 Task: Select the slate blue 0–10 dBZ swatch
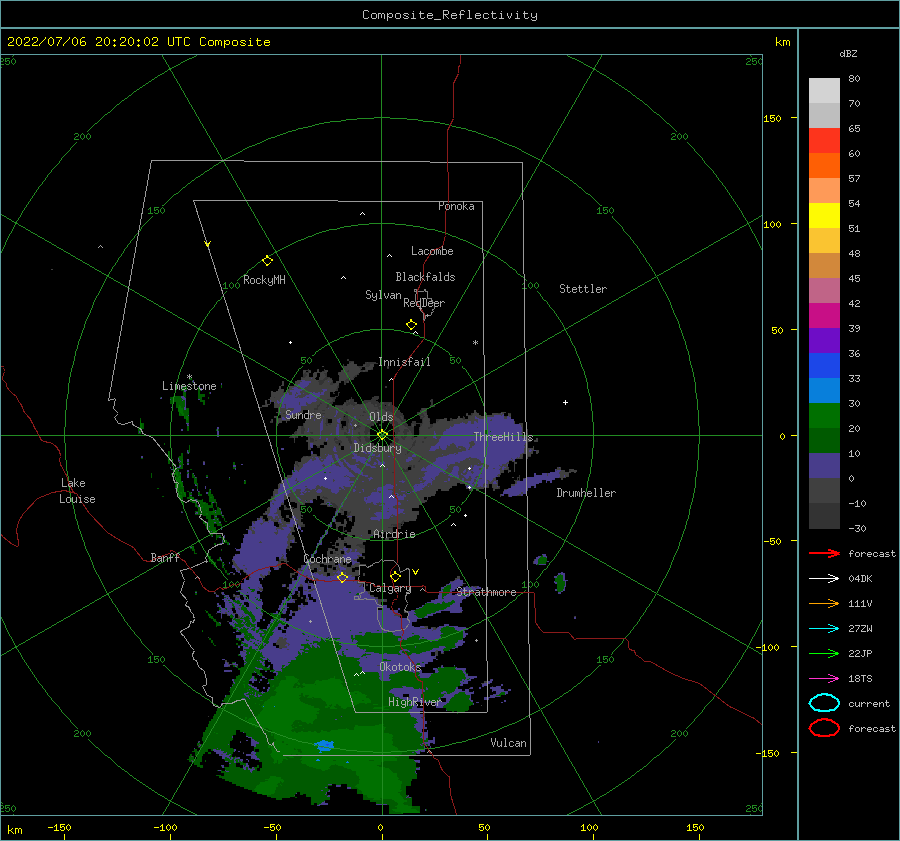[824, 466]
